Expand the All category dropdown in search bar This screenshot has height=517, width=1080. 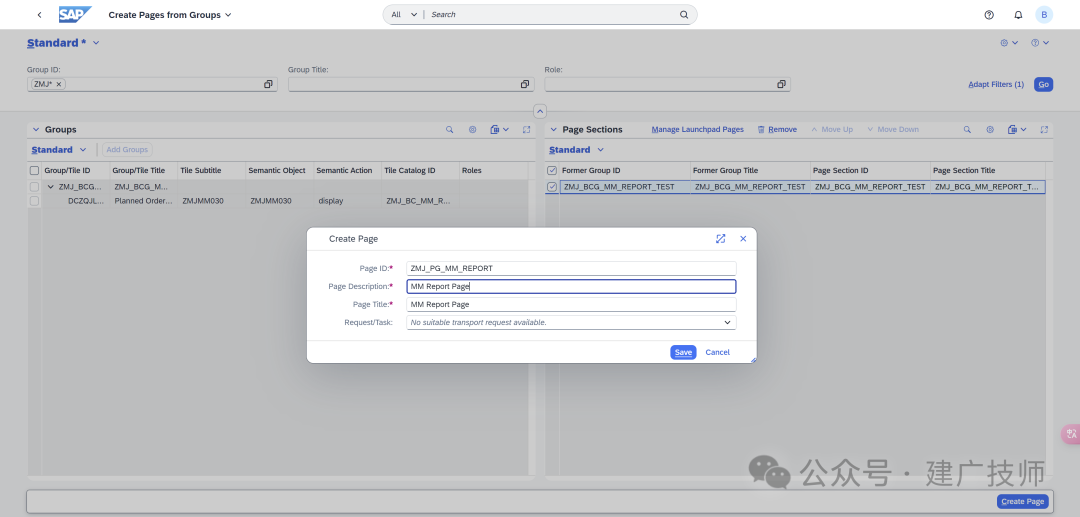click(x=404, y=14)
